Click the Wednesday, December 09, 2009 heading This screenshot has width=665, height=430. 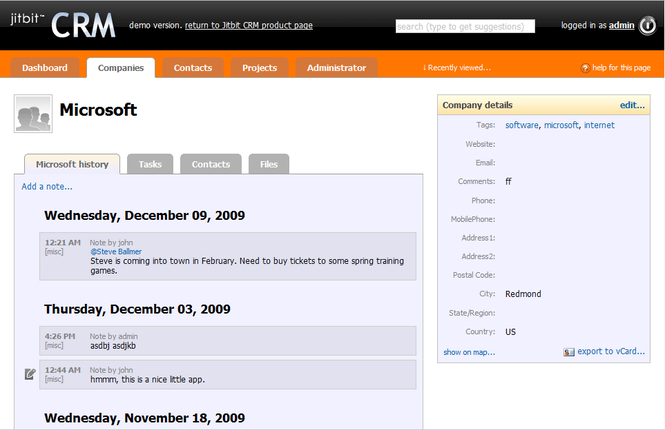145,215
